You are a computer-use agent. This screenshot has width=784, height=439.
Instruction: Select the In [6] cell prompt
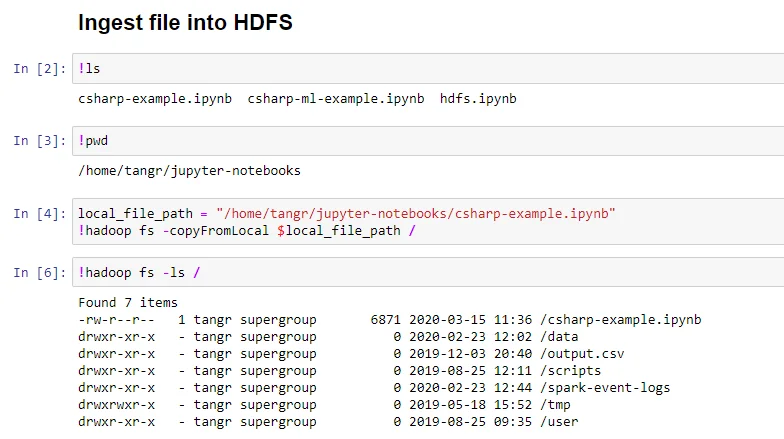pyautogui.click(x=37, y=272)
